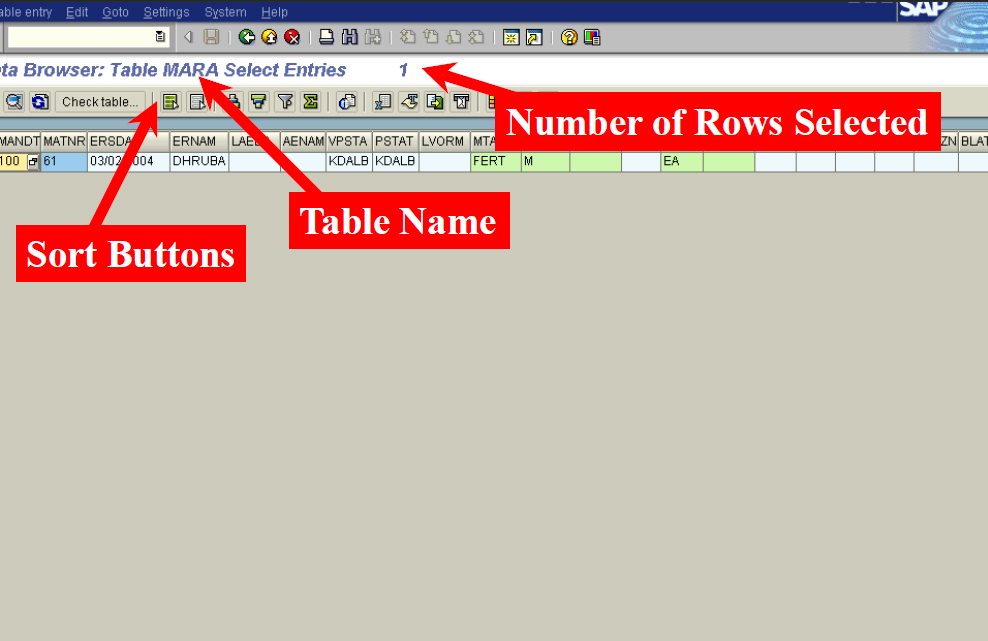The width and height of the screenshot is (988, 641).
Task: Click the AENAM column header
Action: (x=303, y=142)
